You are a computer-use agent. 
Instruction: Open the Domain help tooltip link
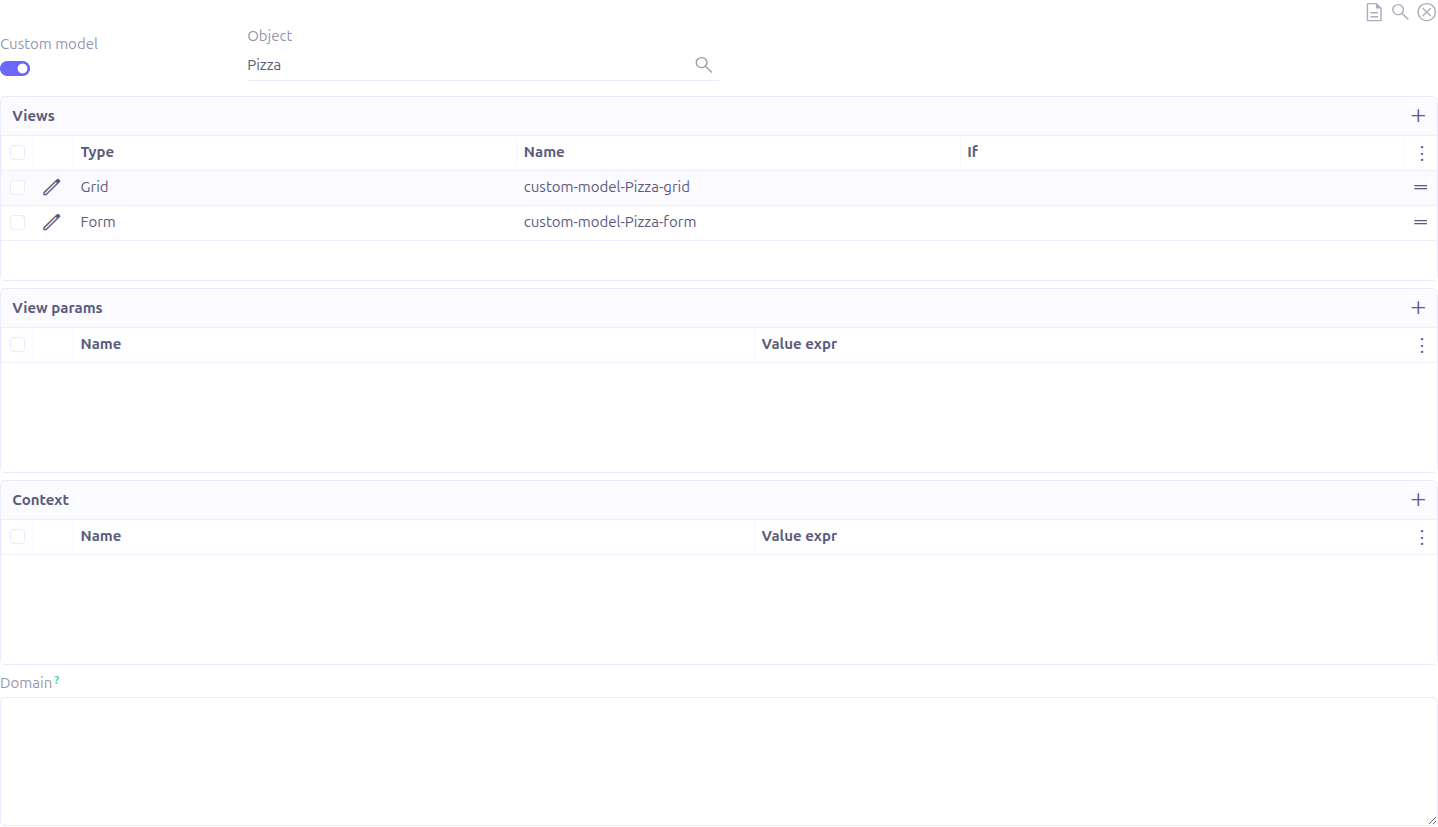click(55, 678)
